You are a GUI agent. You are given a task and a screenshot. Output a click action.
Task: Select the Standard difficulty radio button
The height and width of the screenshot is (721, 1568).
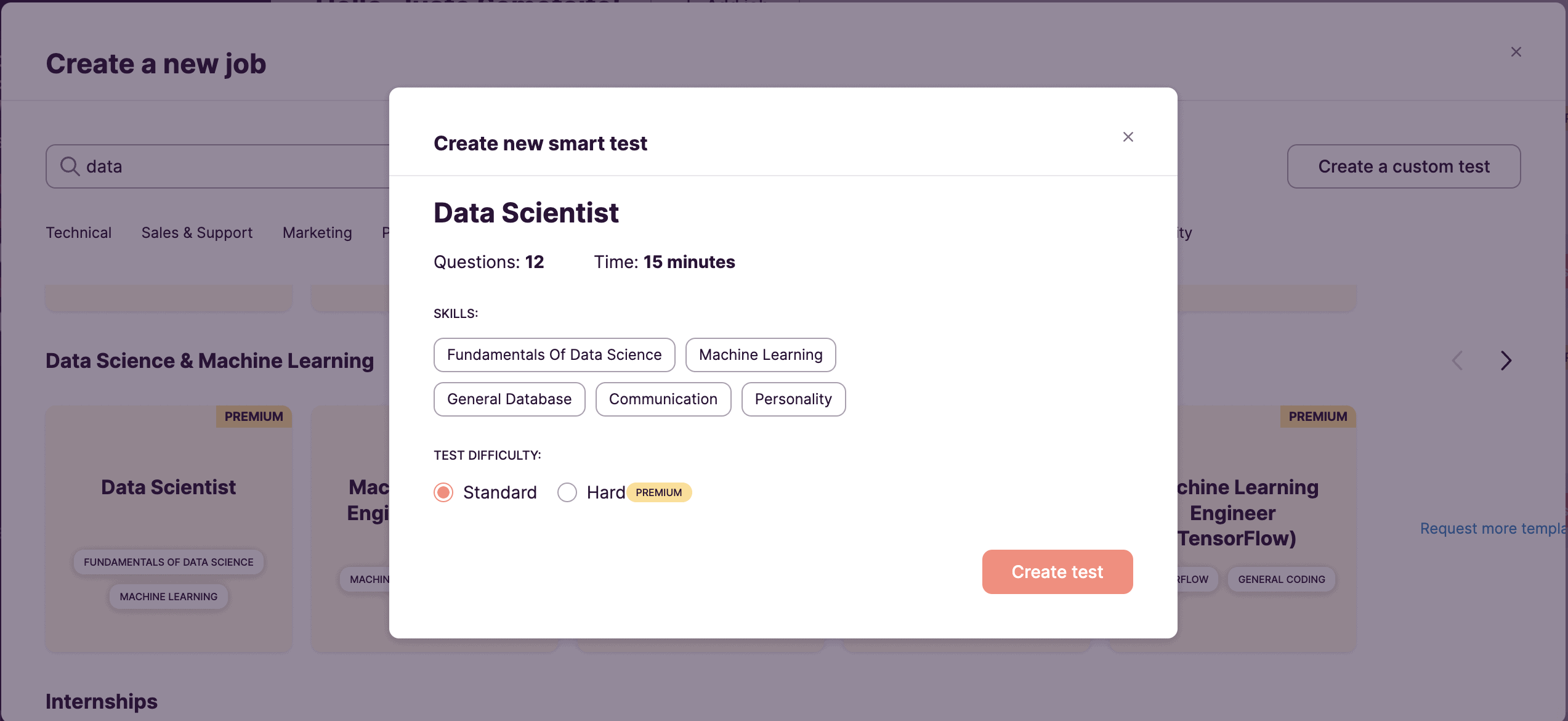(443, 492)
